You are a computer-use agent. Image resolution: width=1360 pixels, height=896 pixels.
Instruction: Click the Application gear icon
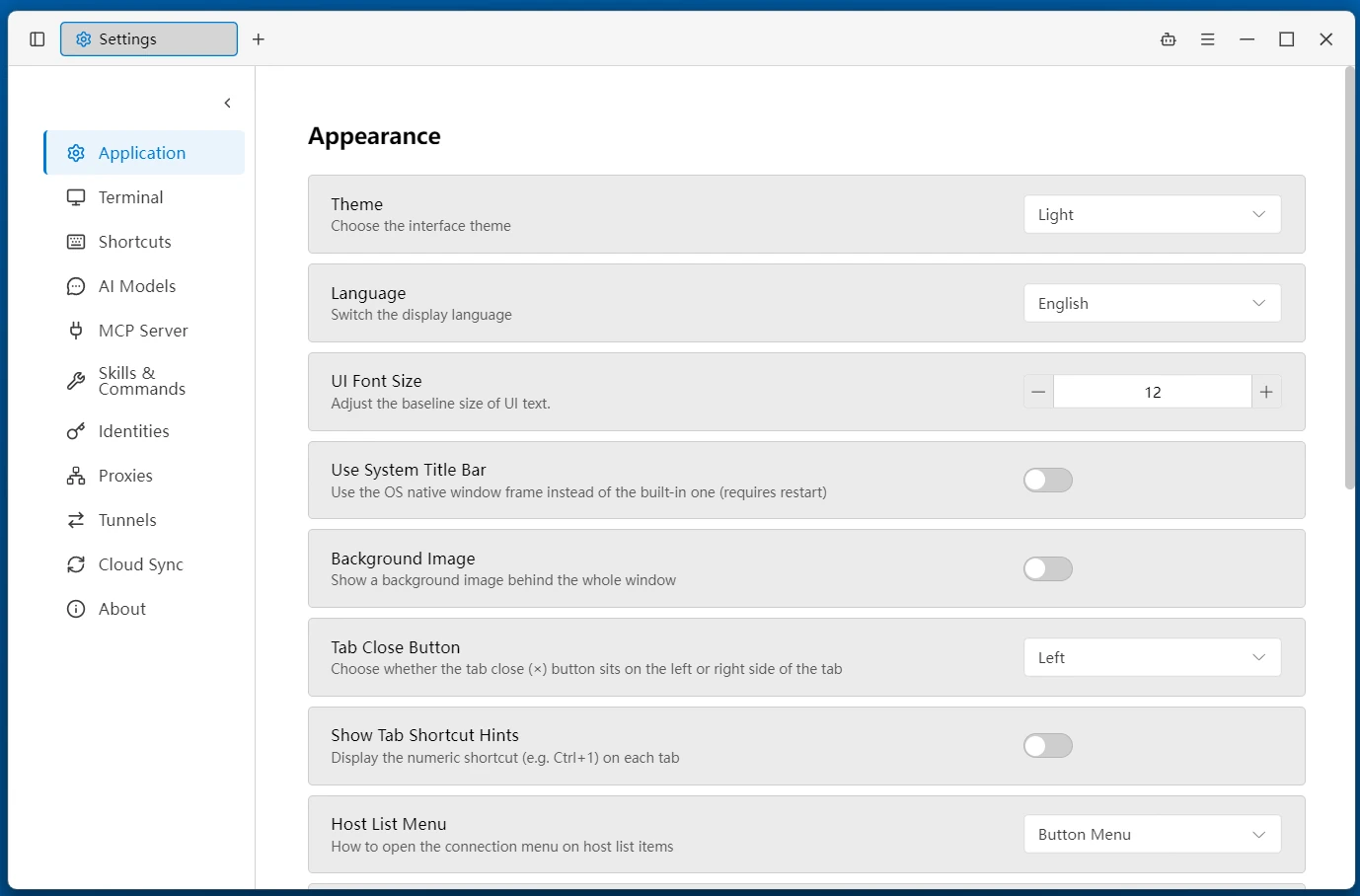(x=76, y=153)
